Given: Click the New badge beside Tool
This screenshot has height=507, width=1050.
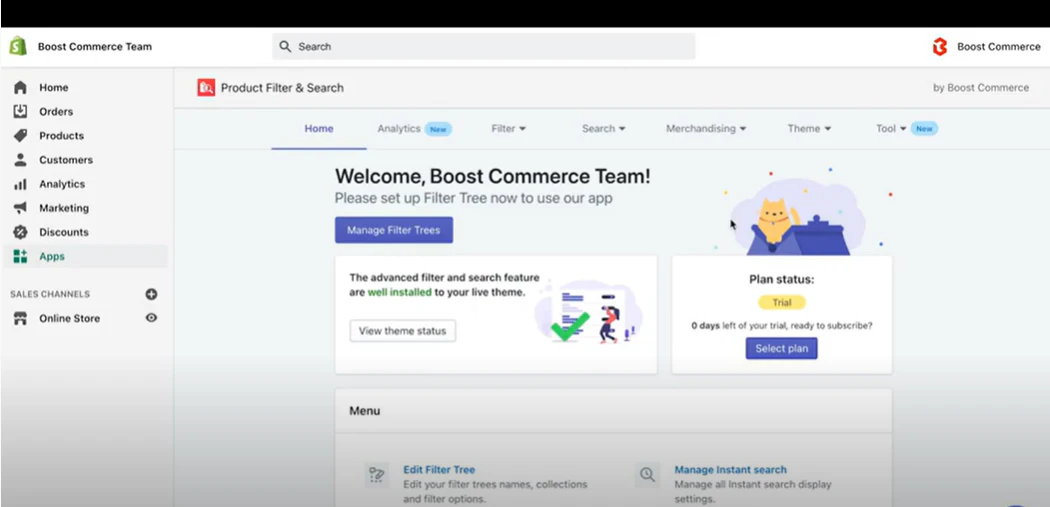Looking at the screenshot, I should (x=924, y=129).
